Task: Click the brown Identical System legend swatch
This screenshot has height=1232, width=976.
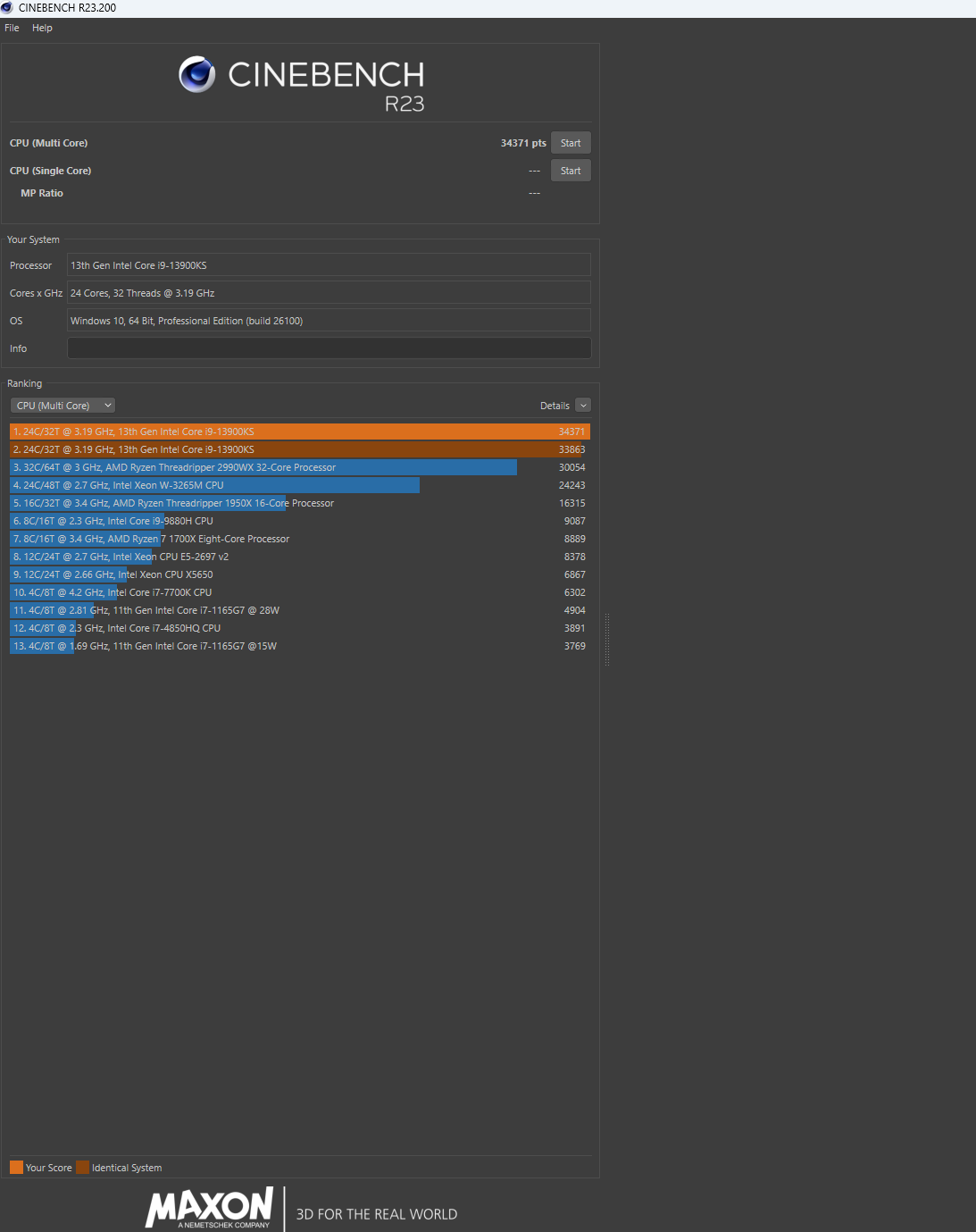Action: click(82, 1168)
